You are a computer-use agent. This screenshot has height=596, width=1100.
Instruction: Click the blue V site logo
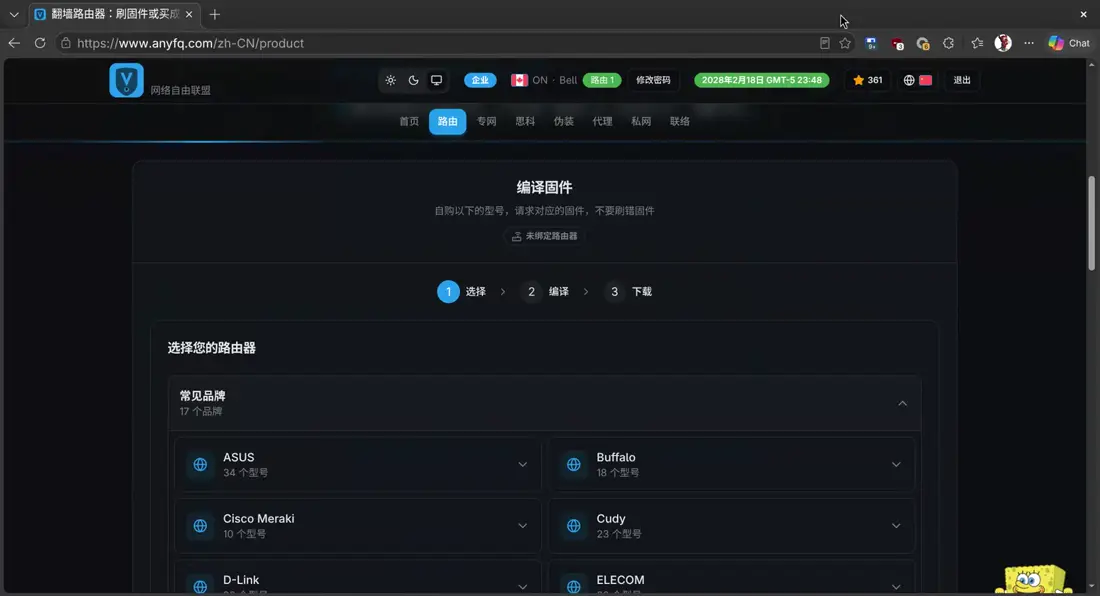coord(126,80)
